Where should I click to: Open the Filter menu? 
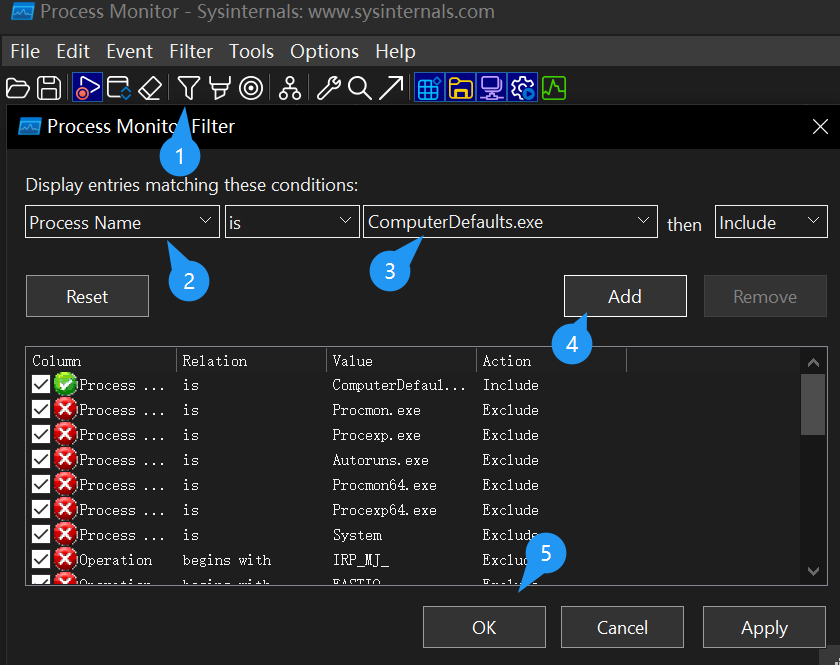pyautogui.click(x=191, y=51)
